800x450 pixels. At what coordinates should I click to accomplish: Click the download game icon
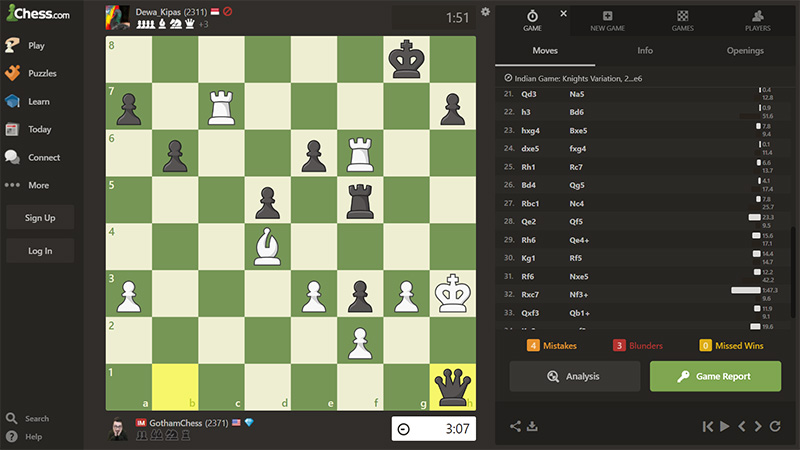tap(532, 426)
